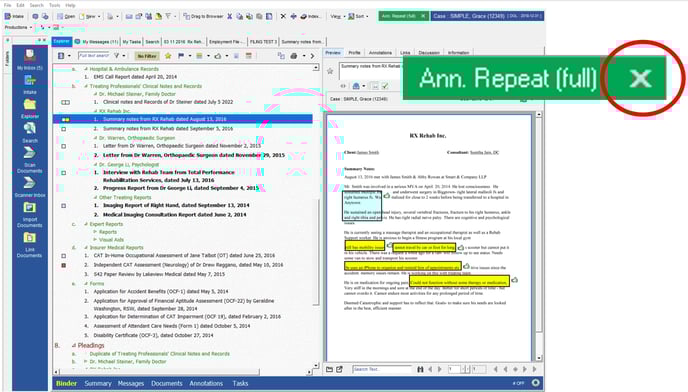This screenshot has width=688, height=392.
Task: Open the My Messages (11) tab
Action: pyautogui.click(x=97, y=42)
